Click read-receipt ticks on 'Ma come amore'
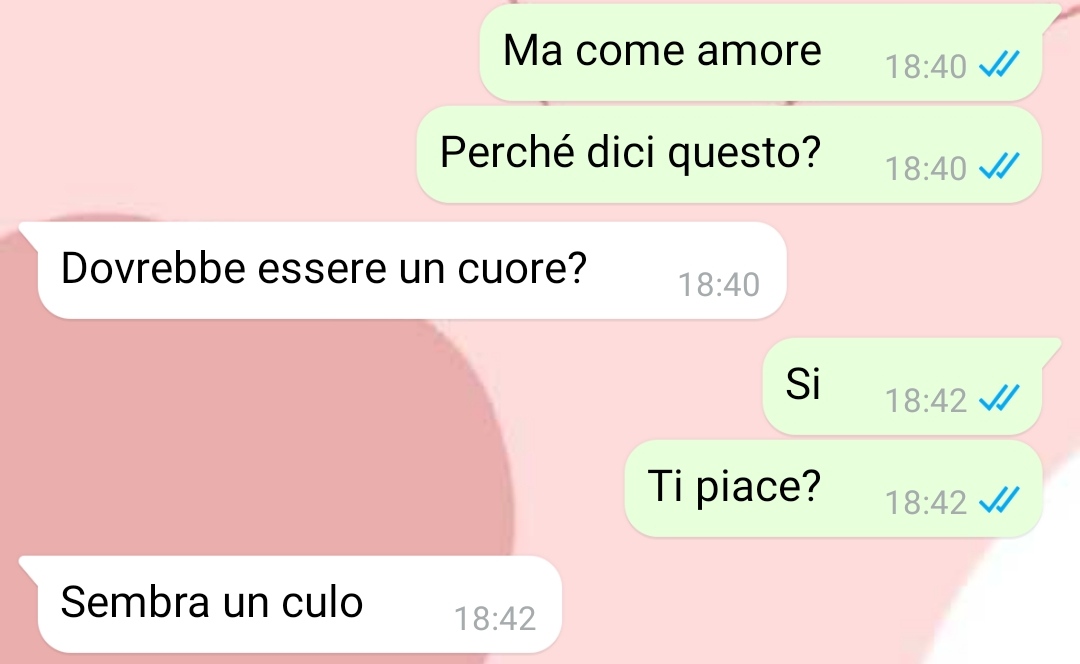 999,65
